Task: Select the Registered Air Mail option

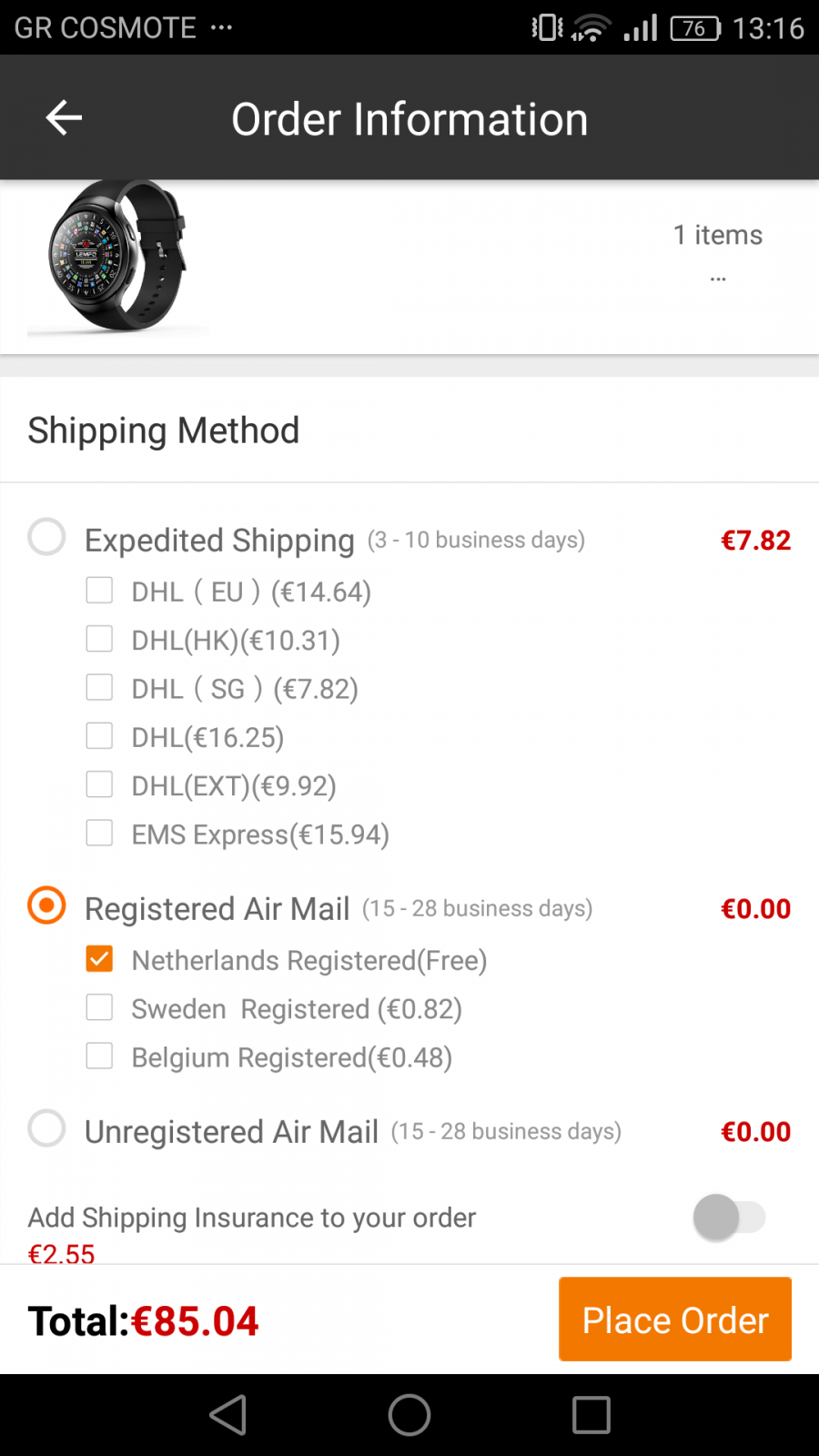Action: pos(46,905)
